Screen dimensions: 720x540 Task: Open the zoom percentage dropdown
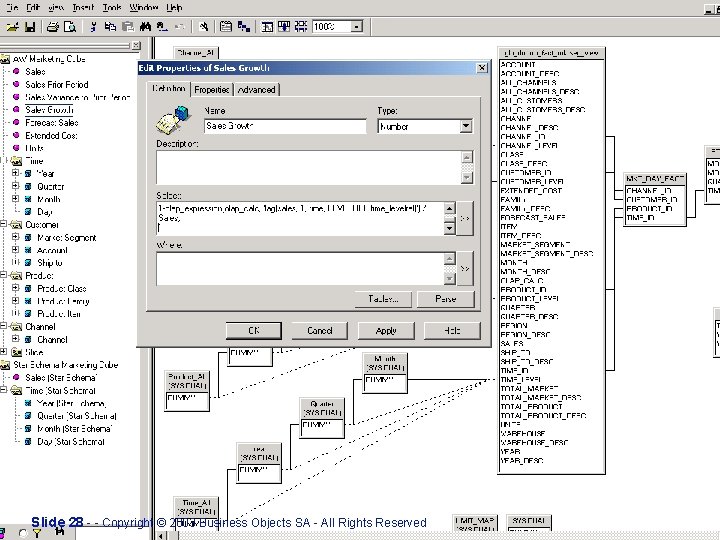[x=356, y=27]
